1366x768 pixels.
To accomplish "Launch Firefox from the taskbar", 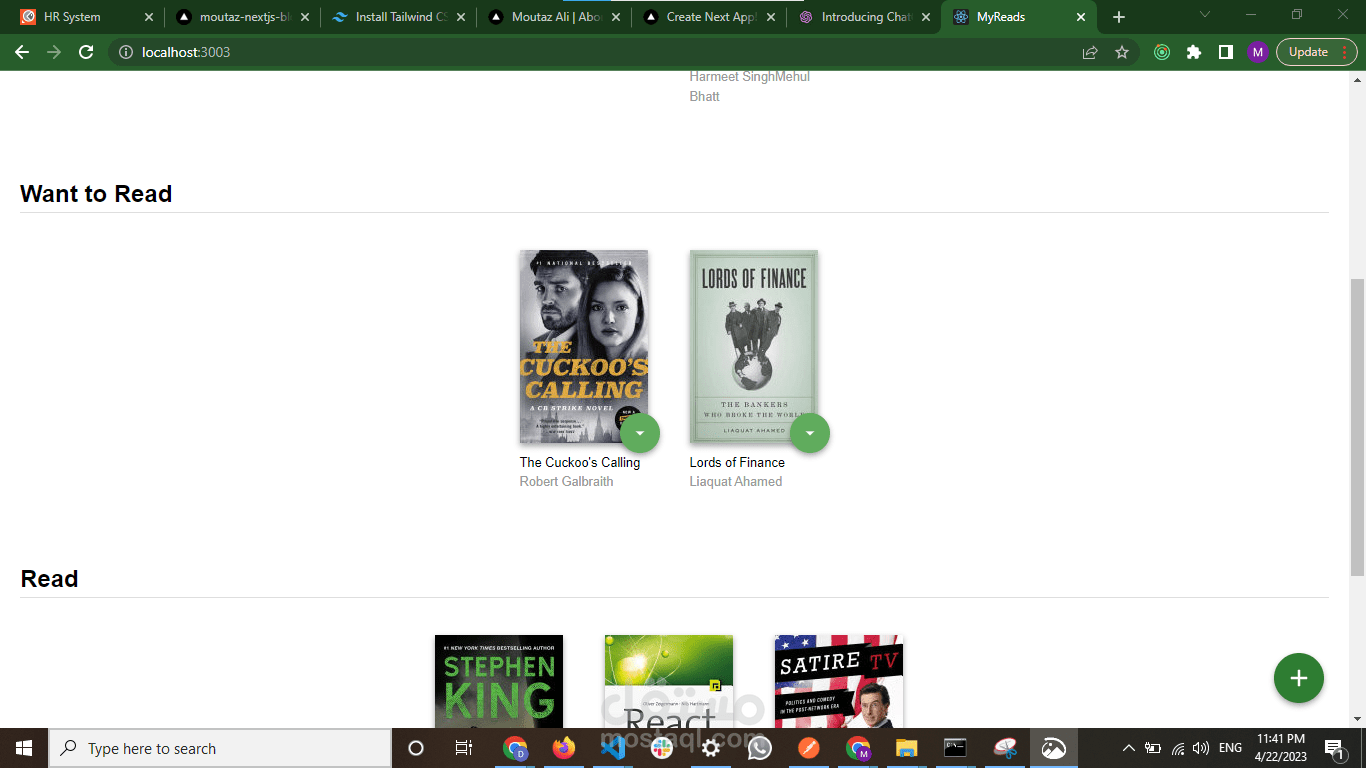I will click(x=564, y=748).
